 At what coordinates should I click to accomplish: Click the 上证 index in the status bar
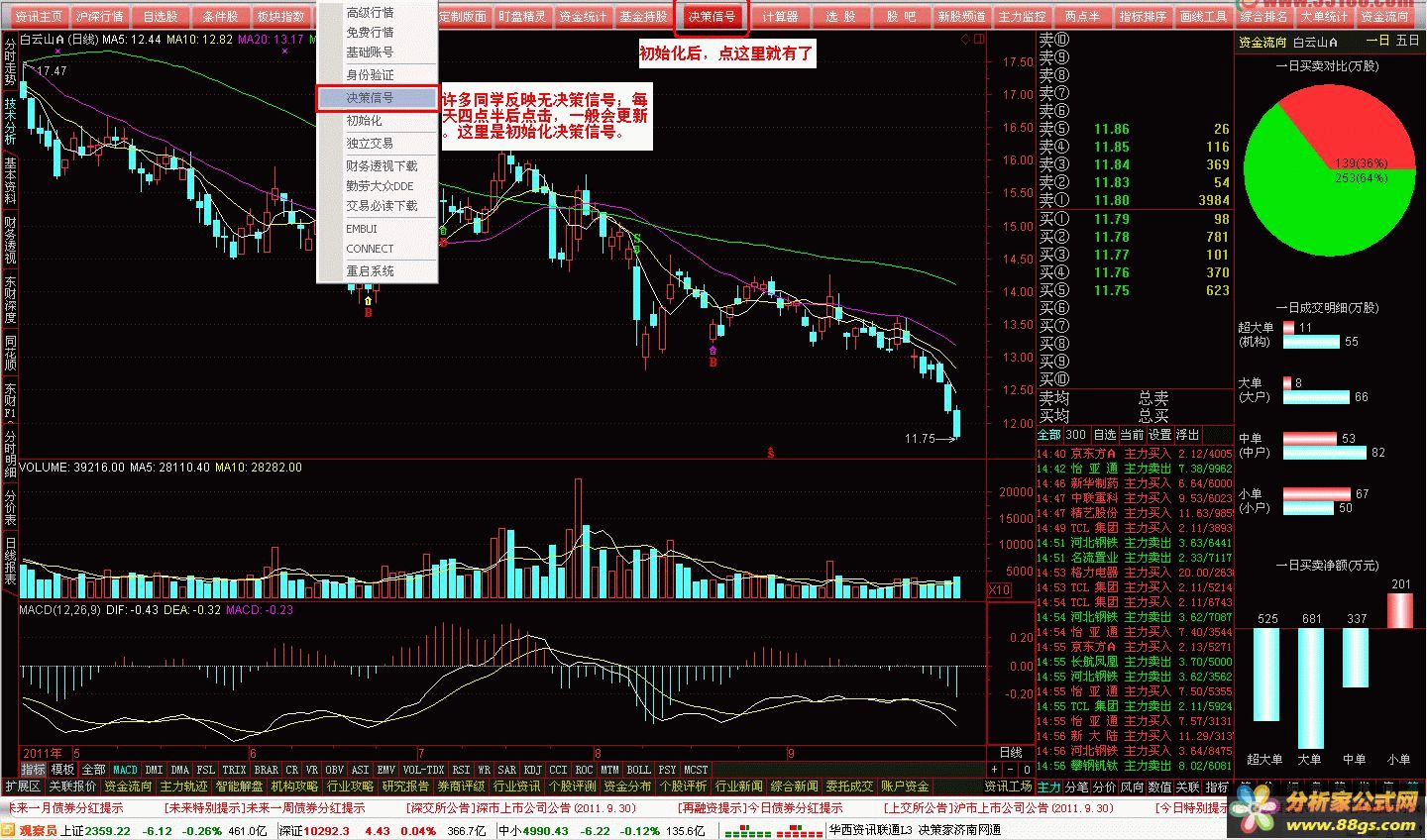coord(71,830)
